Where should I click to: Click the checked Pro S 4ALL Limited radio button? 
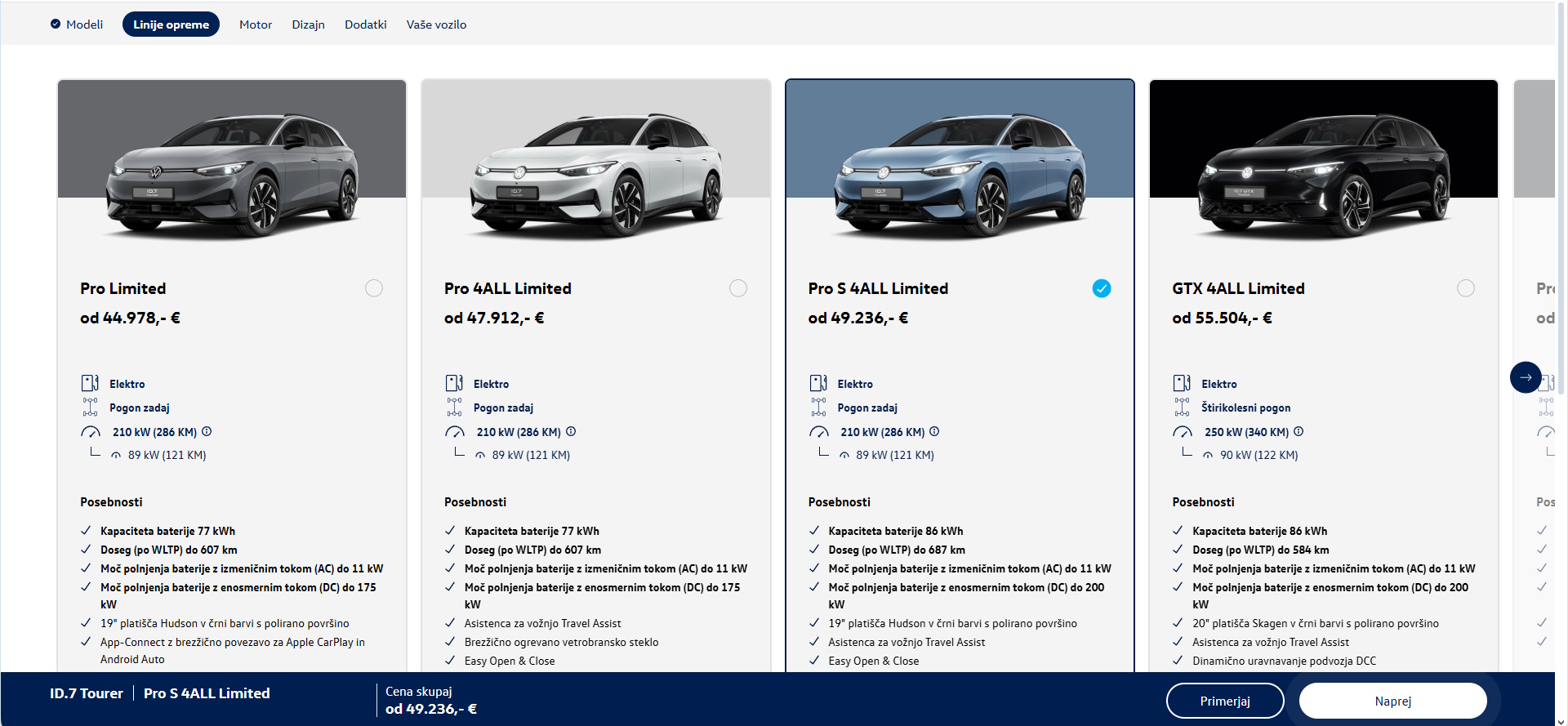click(x=1102, y=288)
